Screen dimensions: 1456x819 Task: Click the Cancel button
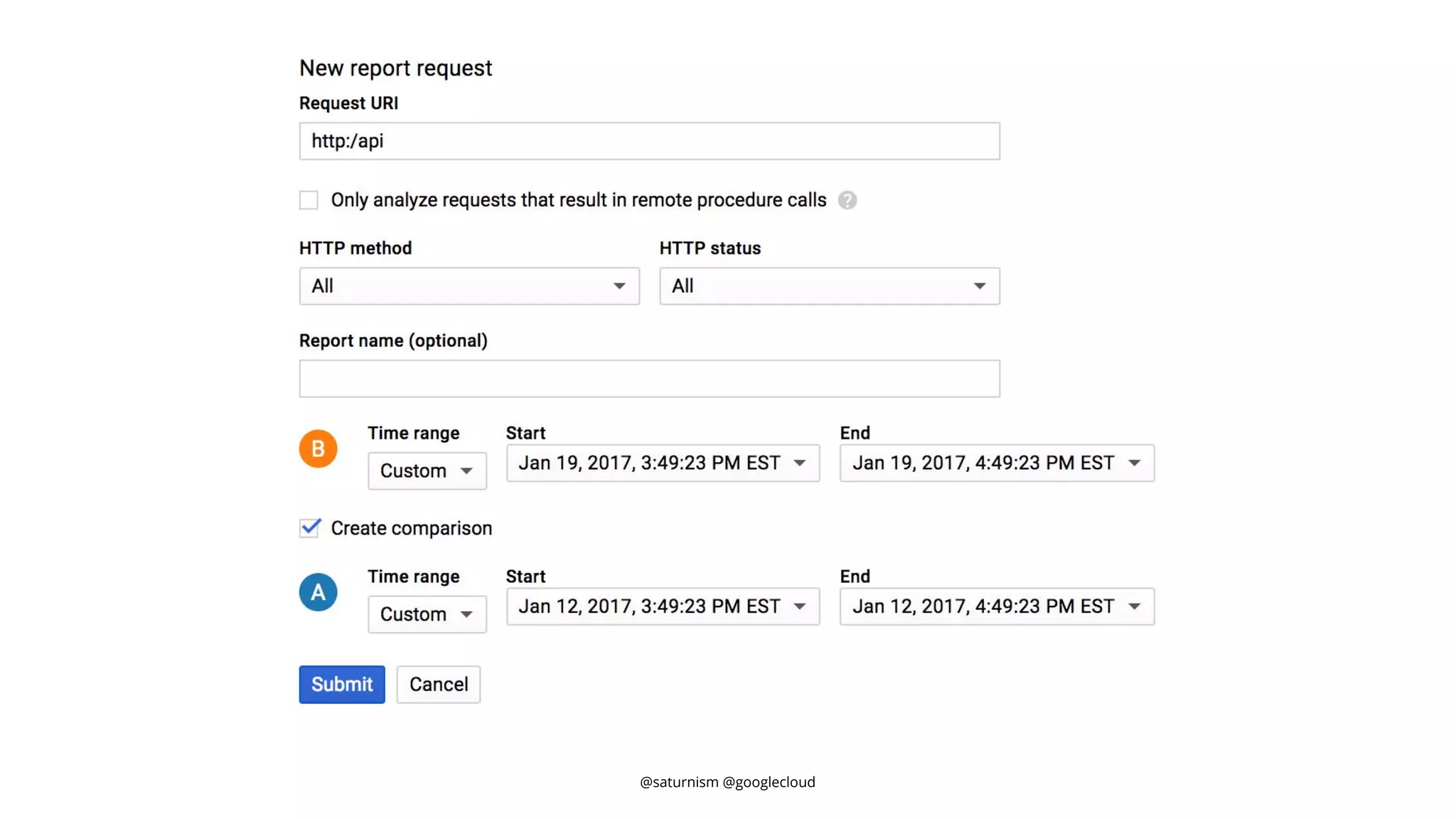[439, 685]
